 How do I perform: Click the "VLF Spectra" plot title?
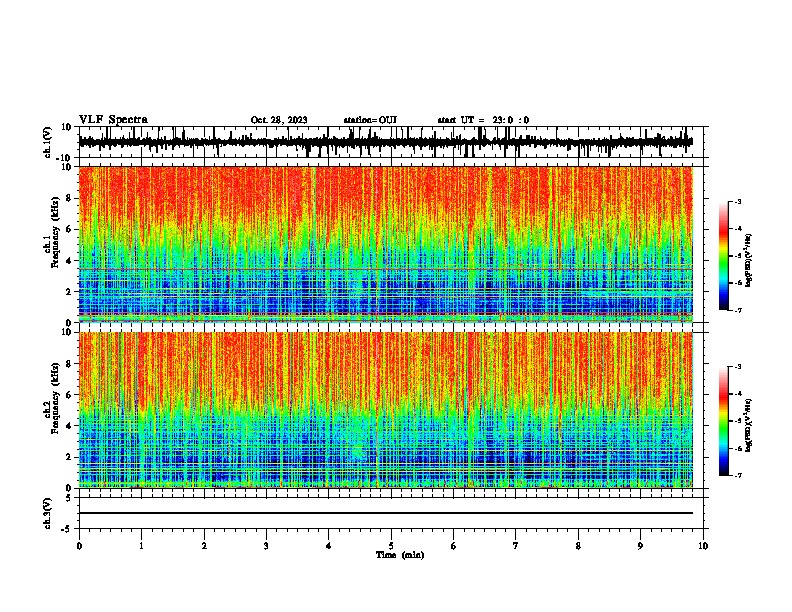click(x=113, y=120)
